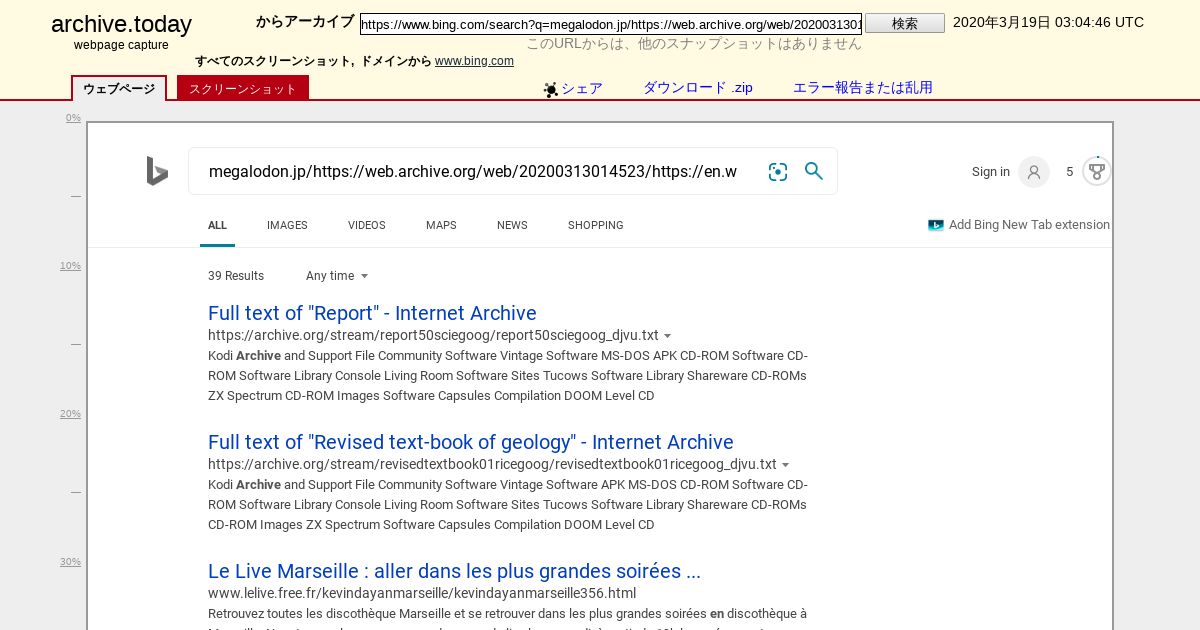Select the ウェブページ tab
This screenshot has height=630, width=1200.
tap(119, 88)
